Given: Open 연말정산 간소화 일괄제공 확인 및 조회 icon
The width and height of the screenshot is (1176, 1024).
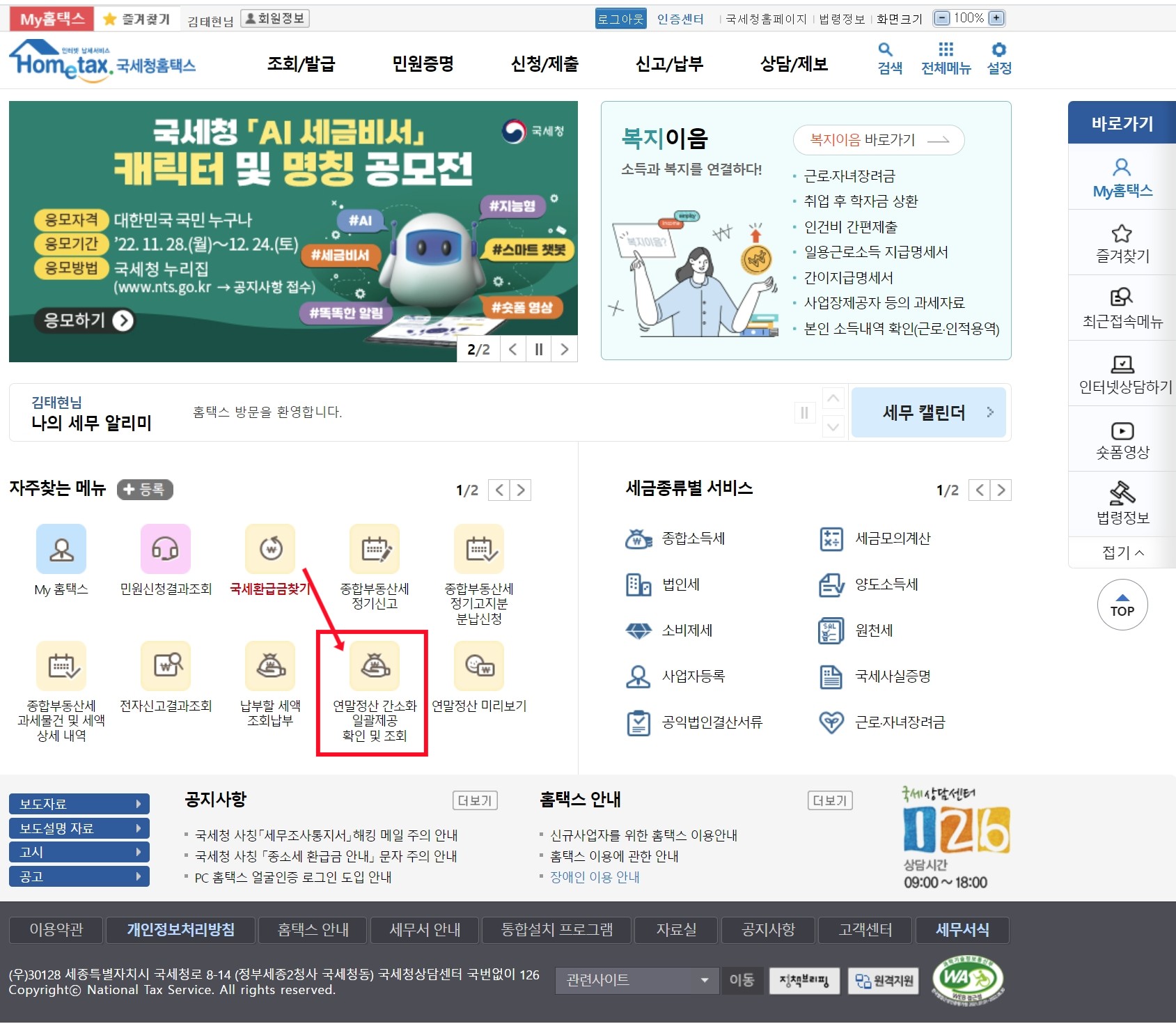Looking at the screenshot, I should [x=375, y=666].
